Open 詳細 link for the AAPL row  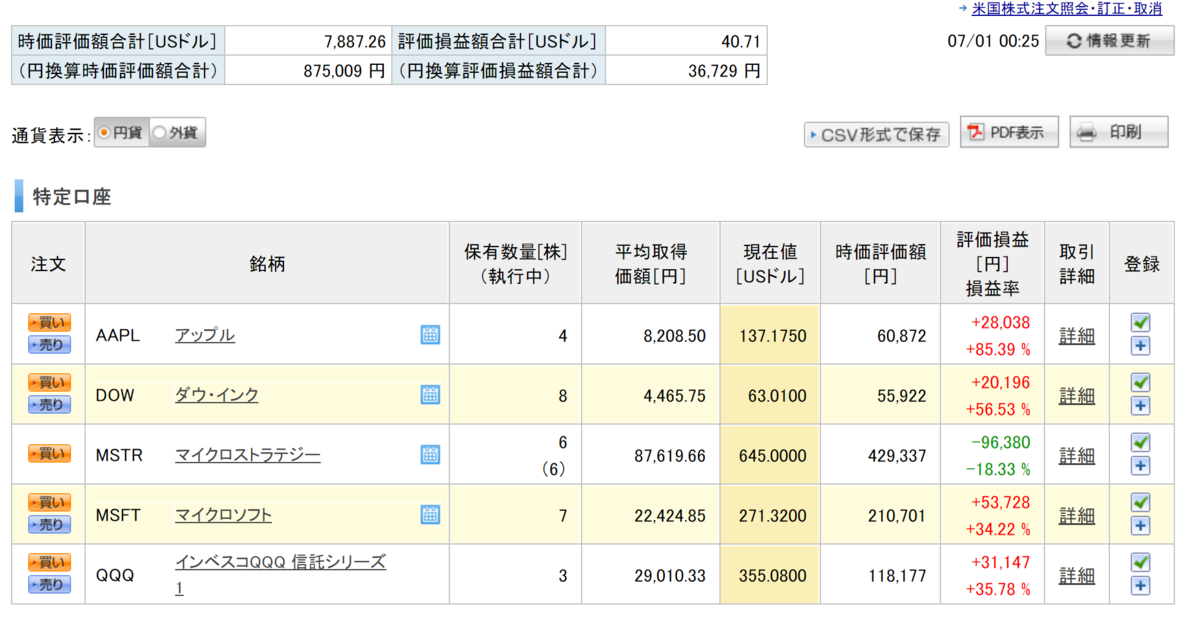point(1077,336)
